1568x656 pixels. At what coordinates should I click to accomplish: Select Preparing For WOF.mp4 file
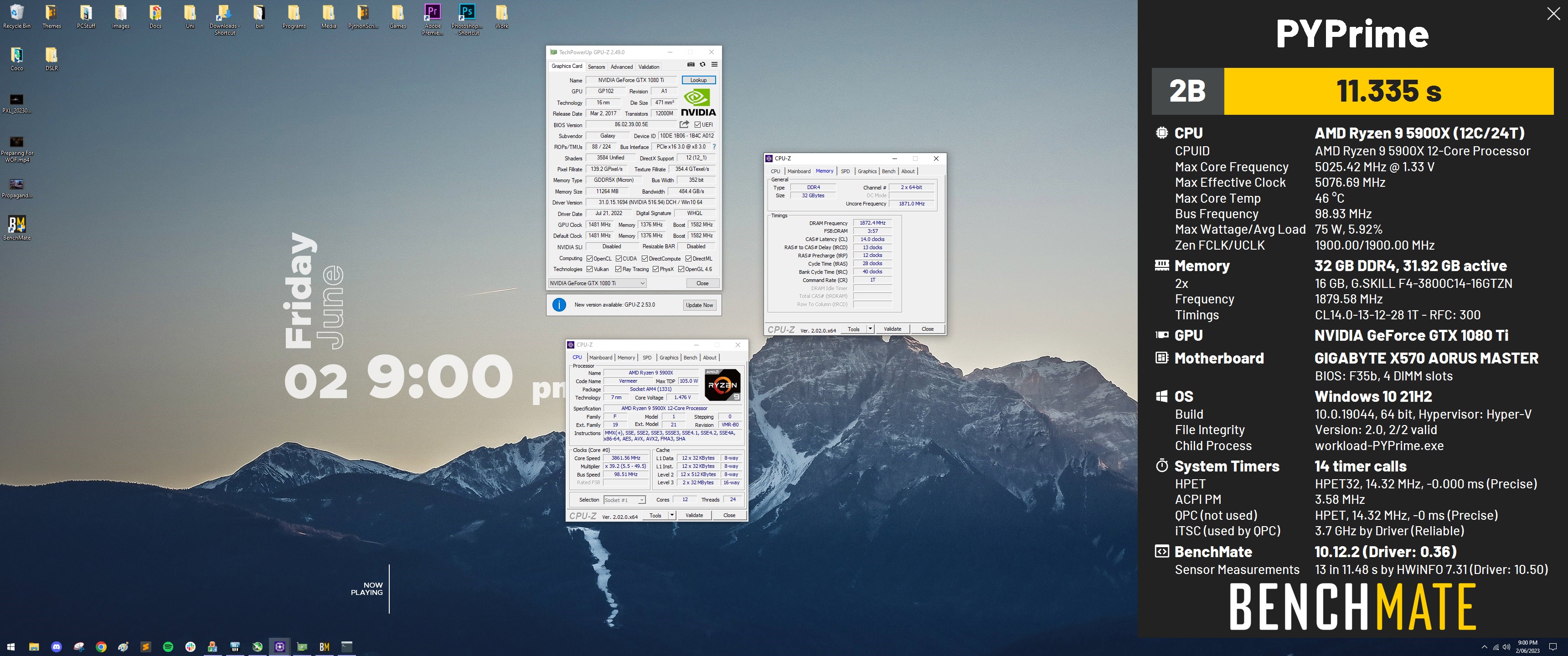[x=17, y=149]
